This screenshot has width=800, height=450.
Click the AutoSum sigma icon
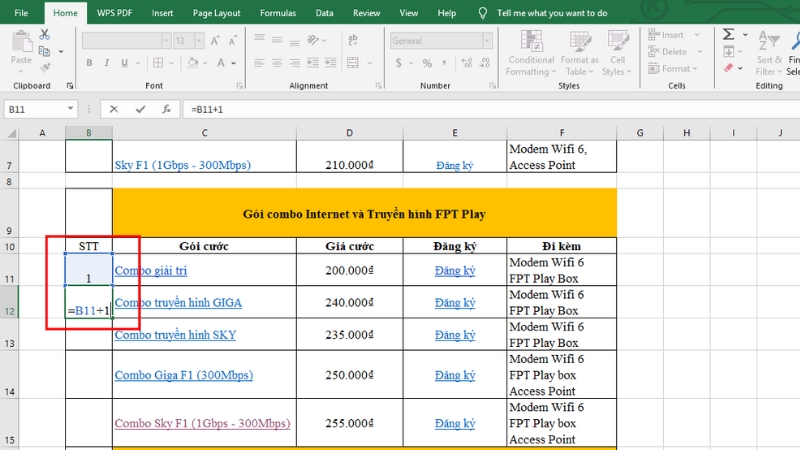tap(729, 34)
